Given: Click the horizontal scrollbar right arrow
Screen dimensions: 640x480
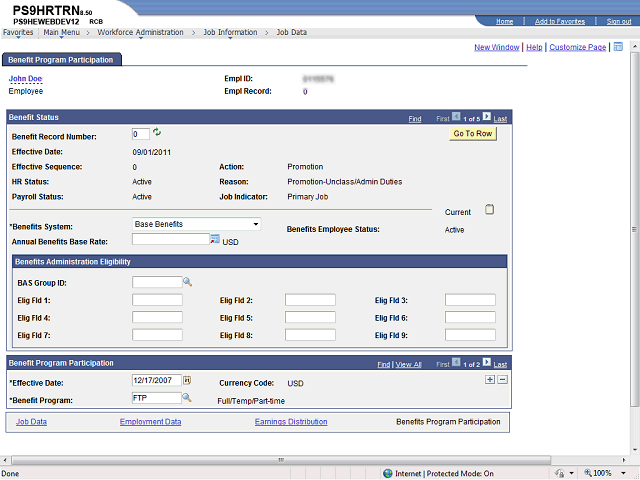Looking at the screenshot, I should [624, 460].
